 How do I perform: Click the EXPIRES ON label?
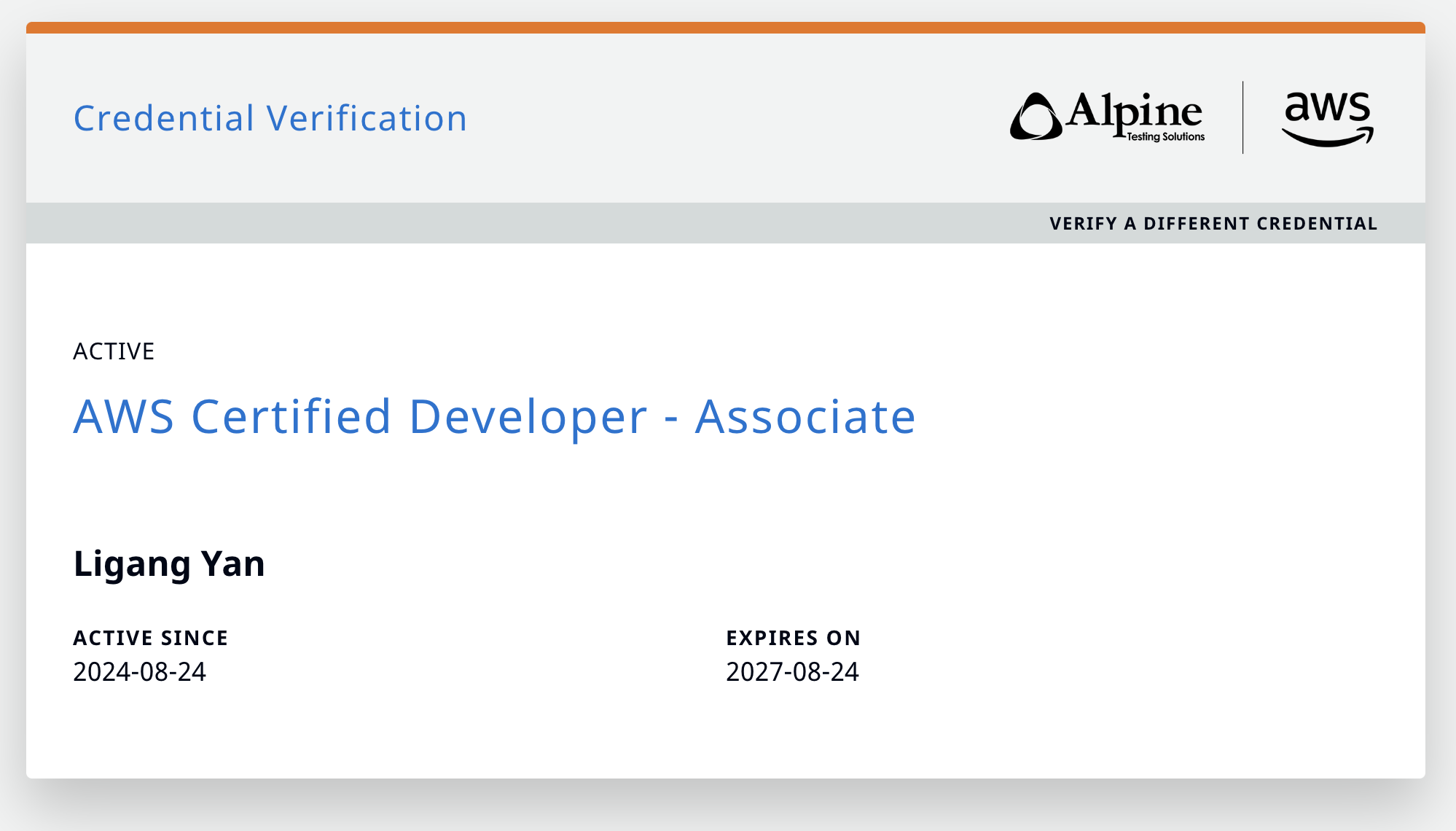(794, 638)
